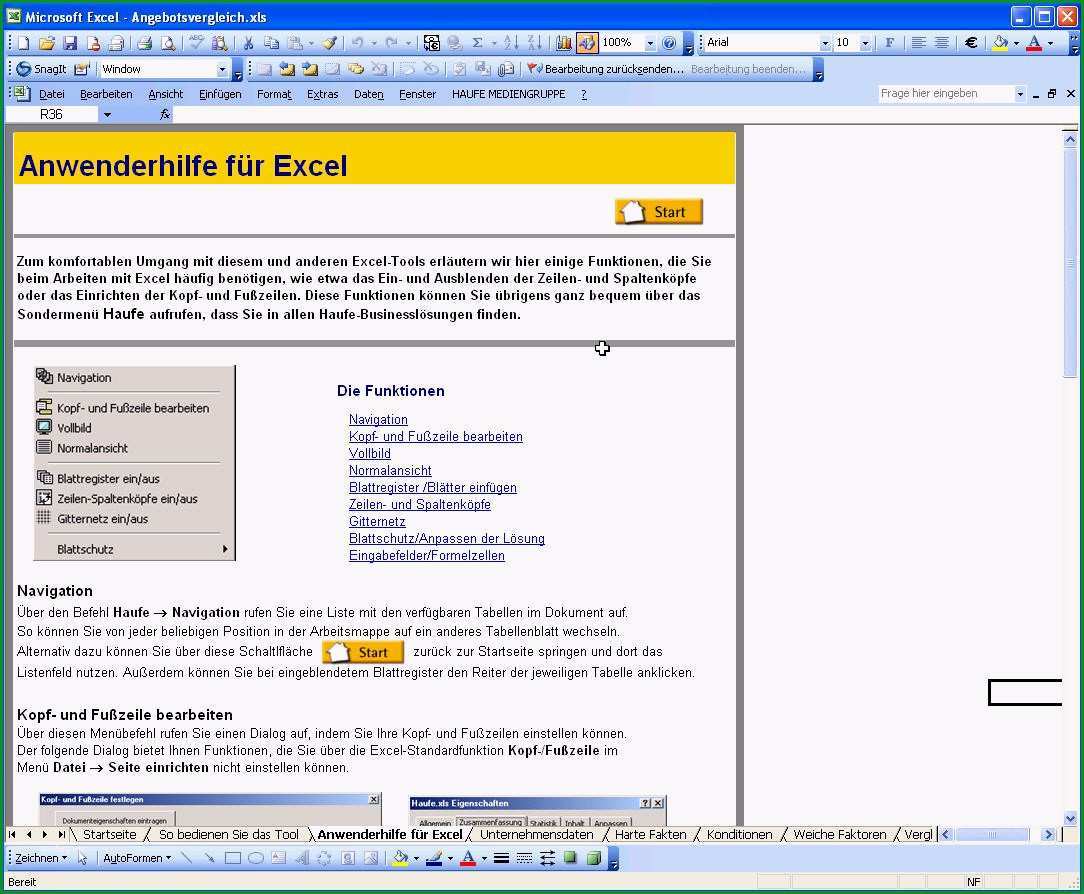
Task: Click the Copy icon
Action: [272, 43]
